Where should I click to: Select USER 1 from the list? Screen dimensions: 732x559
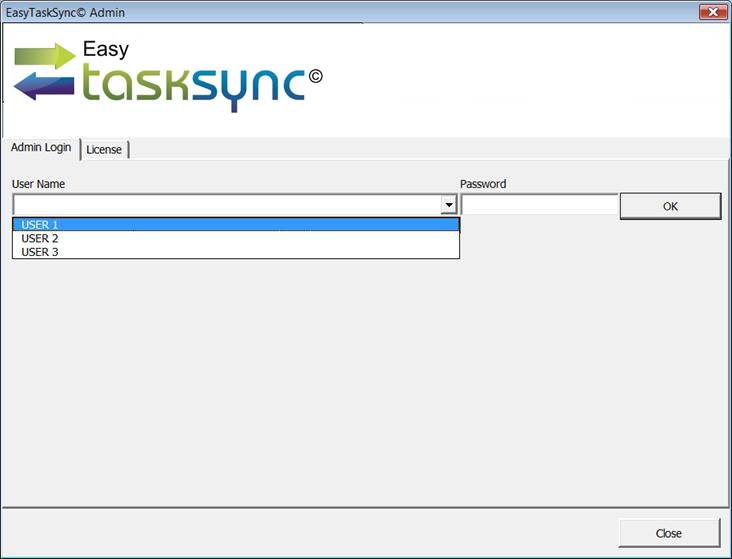coord(236,225)
